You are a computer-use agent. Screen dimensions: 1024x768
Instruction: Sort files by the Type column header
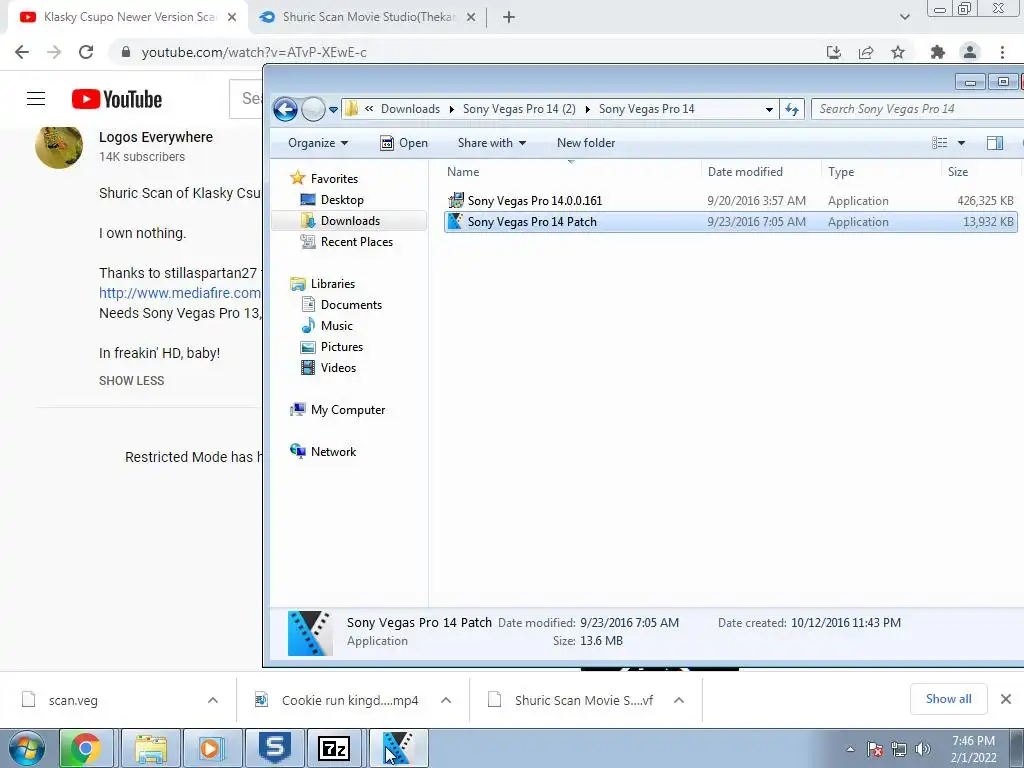(x=841, y=172)
